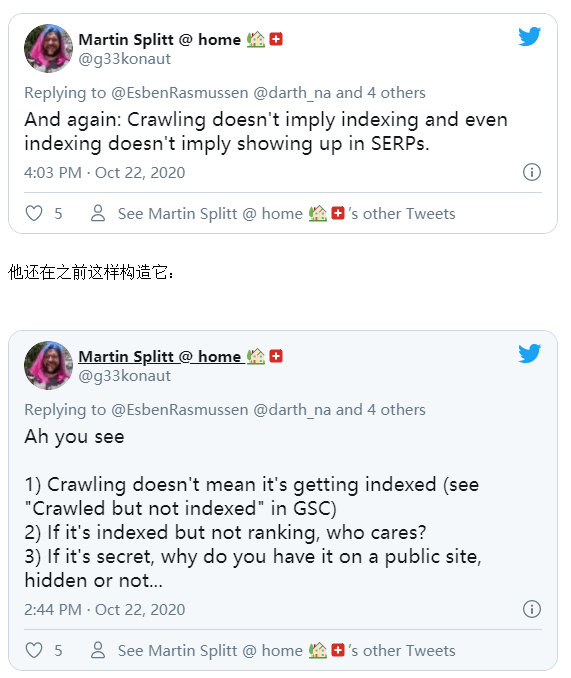Viewport: 571px width, 678px height.
Task: Open the 4:03 PM · Oct 22, 2020 timestamp
Action: pos(105,173)
